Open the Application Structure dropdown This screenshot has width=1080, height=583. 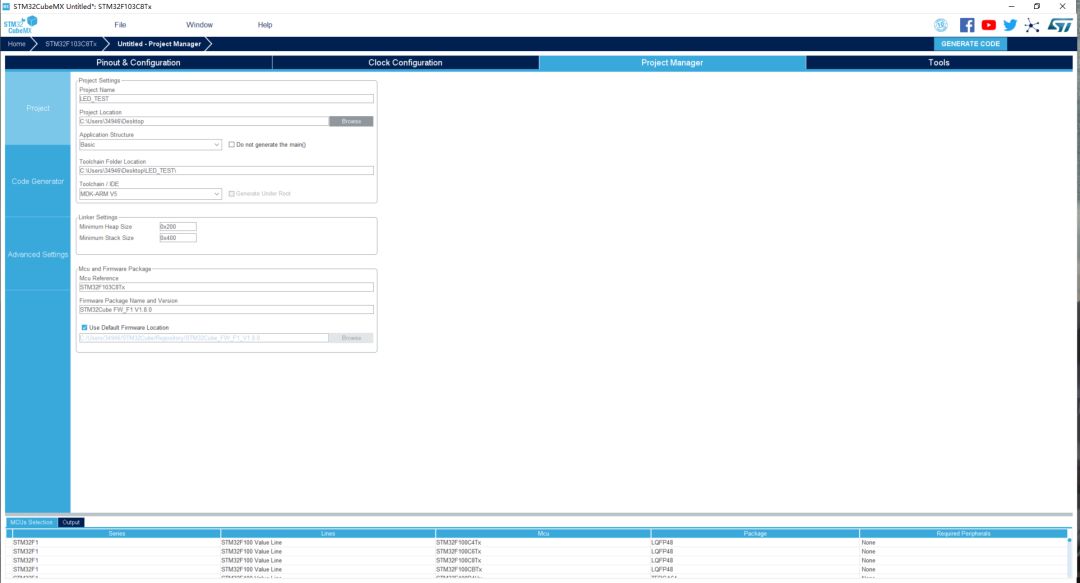150,145
